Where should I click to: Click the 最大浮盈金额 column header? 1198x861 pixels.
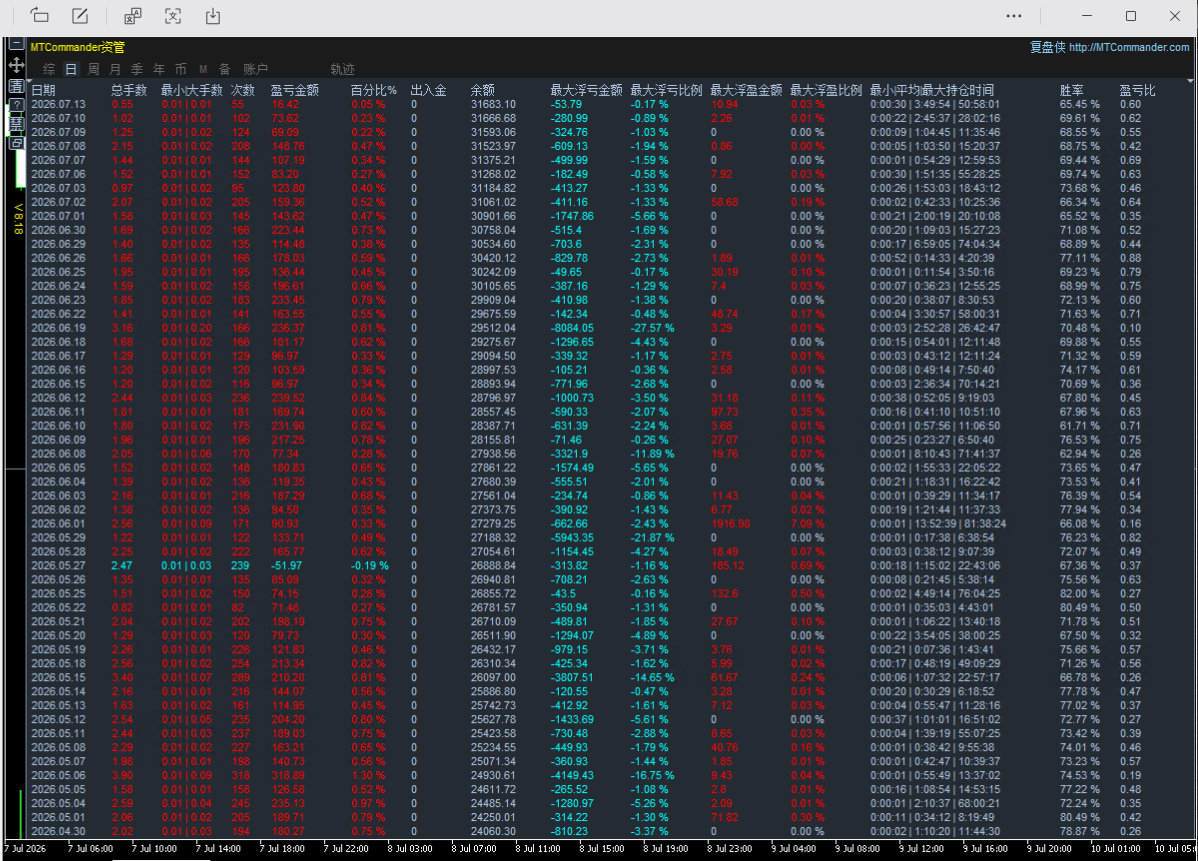click(x=746, y=90)
